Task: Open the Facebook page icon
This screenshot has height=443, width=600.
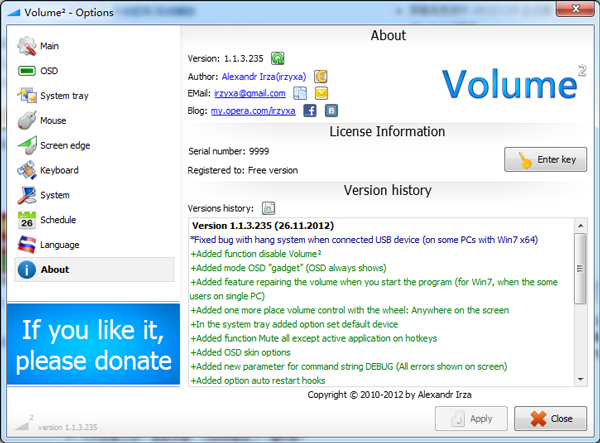Action: pos(310,111)
